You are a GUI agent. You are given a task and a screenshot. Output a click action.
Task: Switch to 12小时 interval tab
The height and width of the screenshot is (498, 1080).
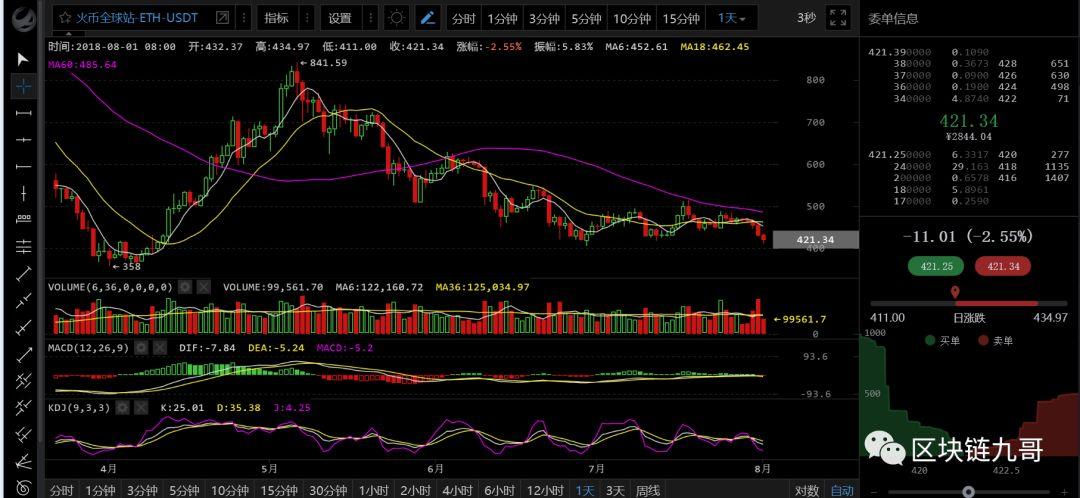(546, 490)
